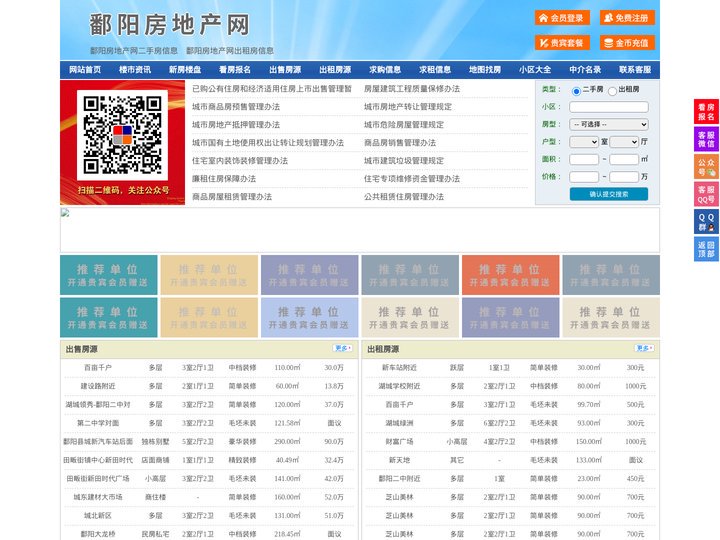The height and width of the screenshot is (540, 720).
Task: Open 求购信息 navigation item
Action: click(x=385, y=70)
